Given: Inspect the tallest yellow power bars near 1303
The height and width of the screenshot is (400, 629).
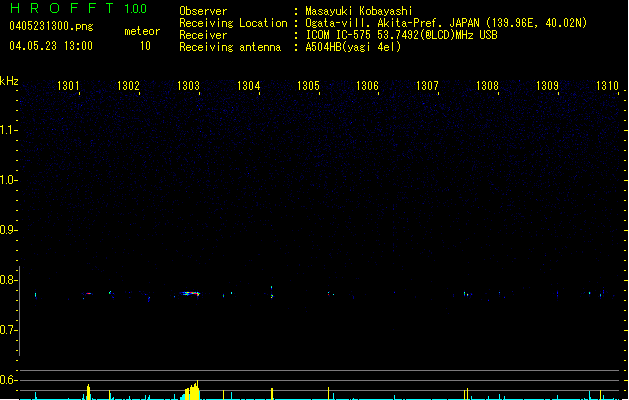Looking at the screenshot, I should [193, 390].
